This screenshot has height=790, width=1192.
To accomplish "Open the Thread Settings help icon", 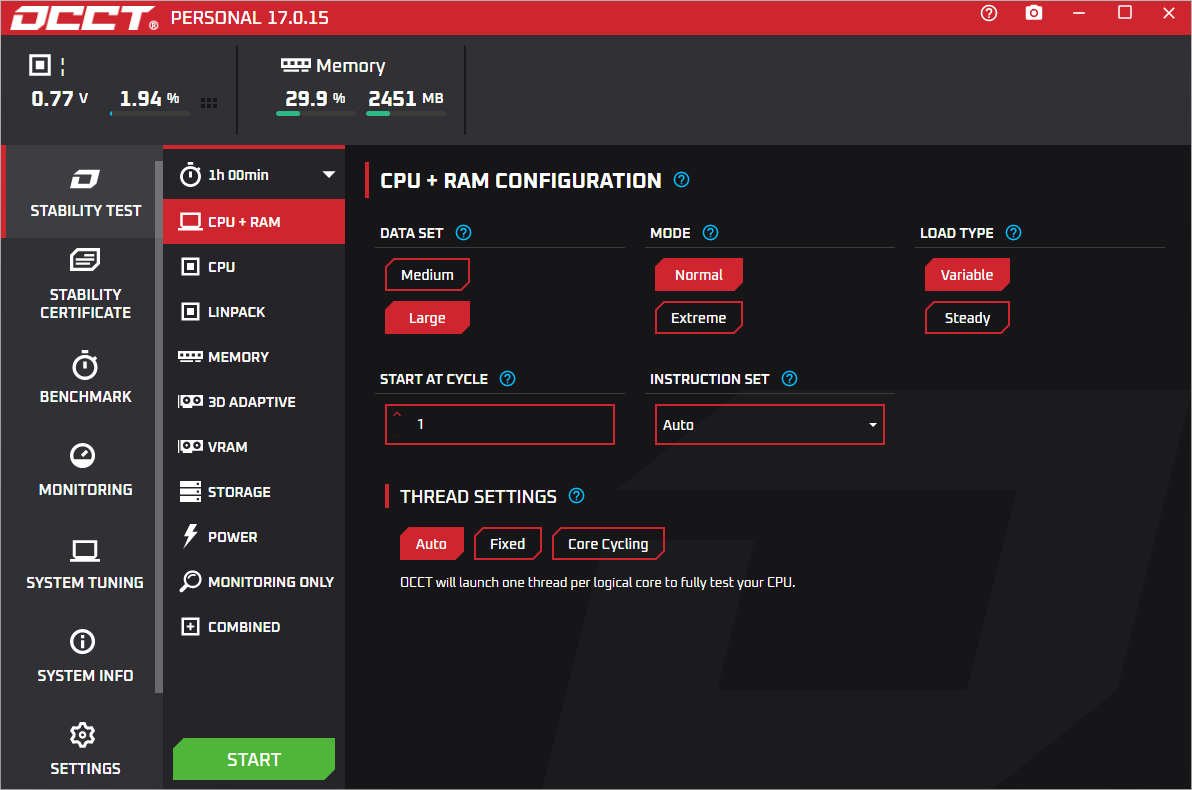I will pos(576,496).
